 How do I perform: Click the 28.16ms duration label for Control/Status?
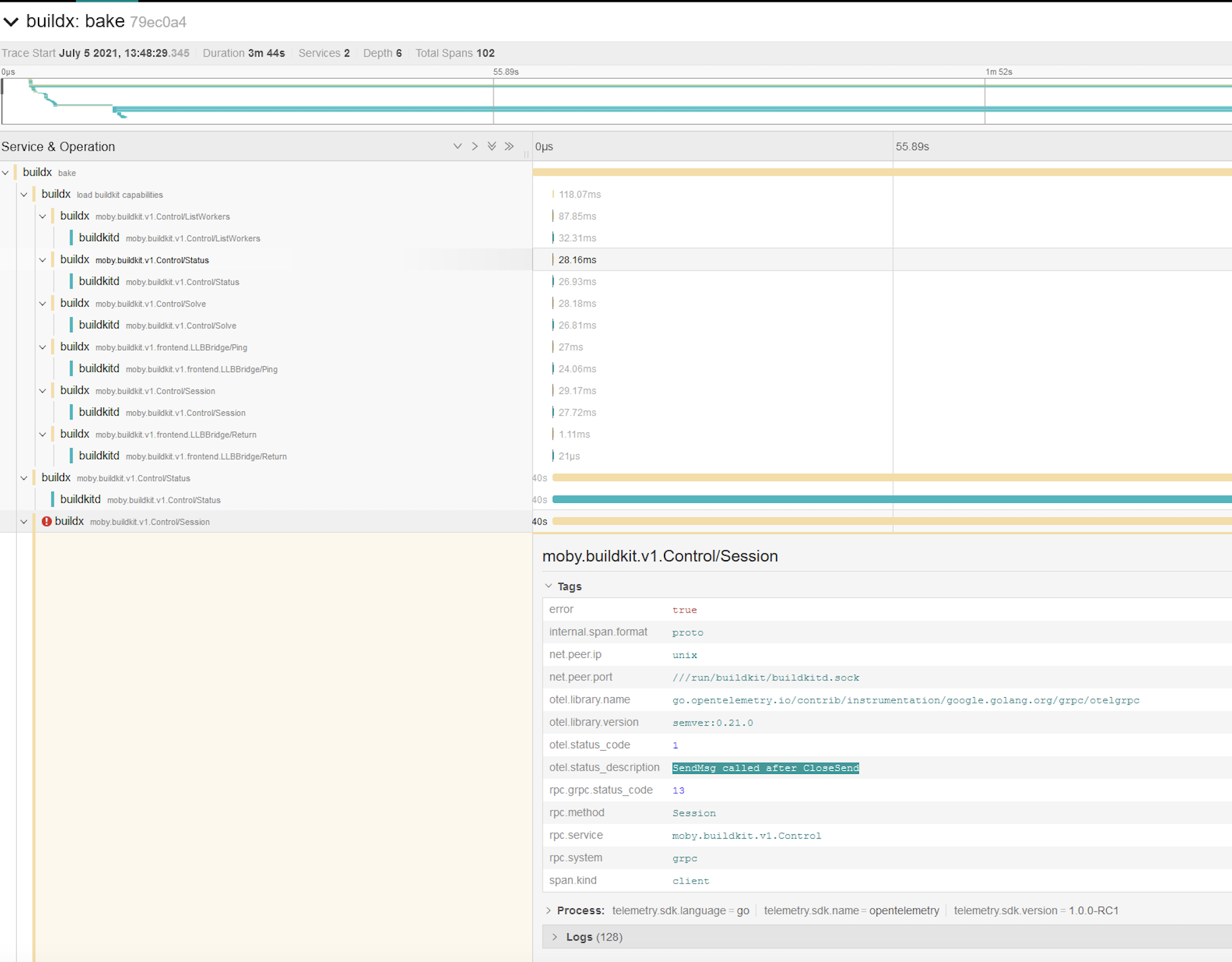(576, 259)
